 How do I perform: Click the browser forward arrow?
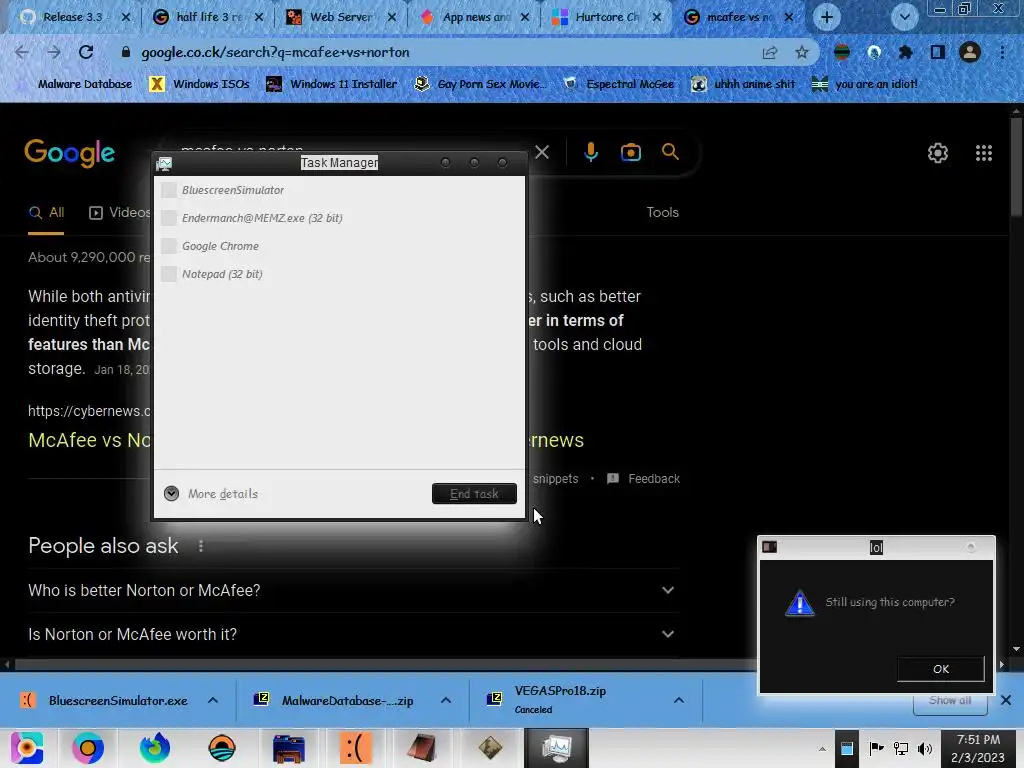(x=54, y=52)
